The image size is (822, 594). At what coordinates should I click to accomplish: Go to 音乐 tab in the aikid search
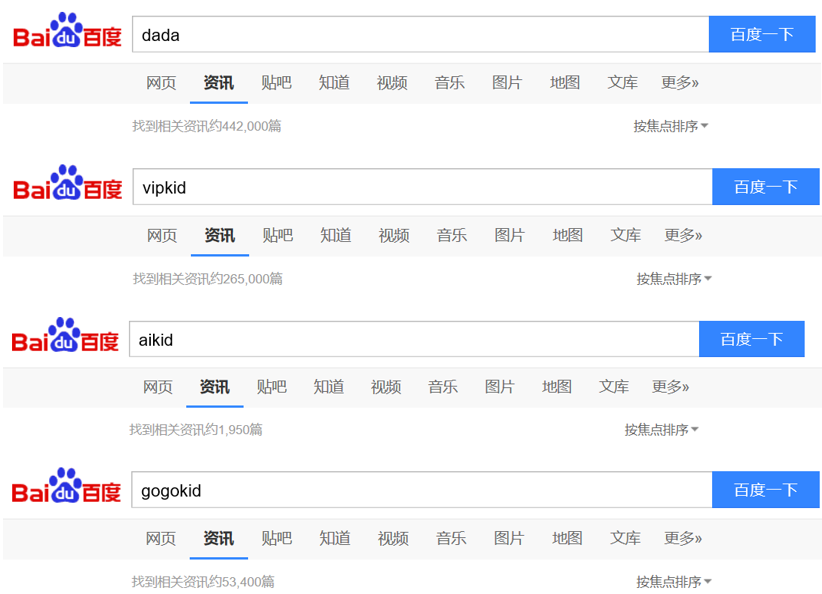coord(443,387)
